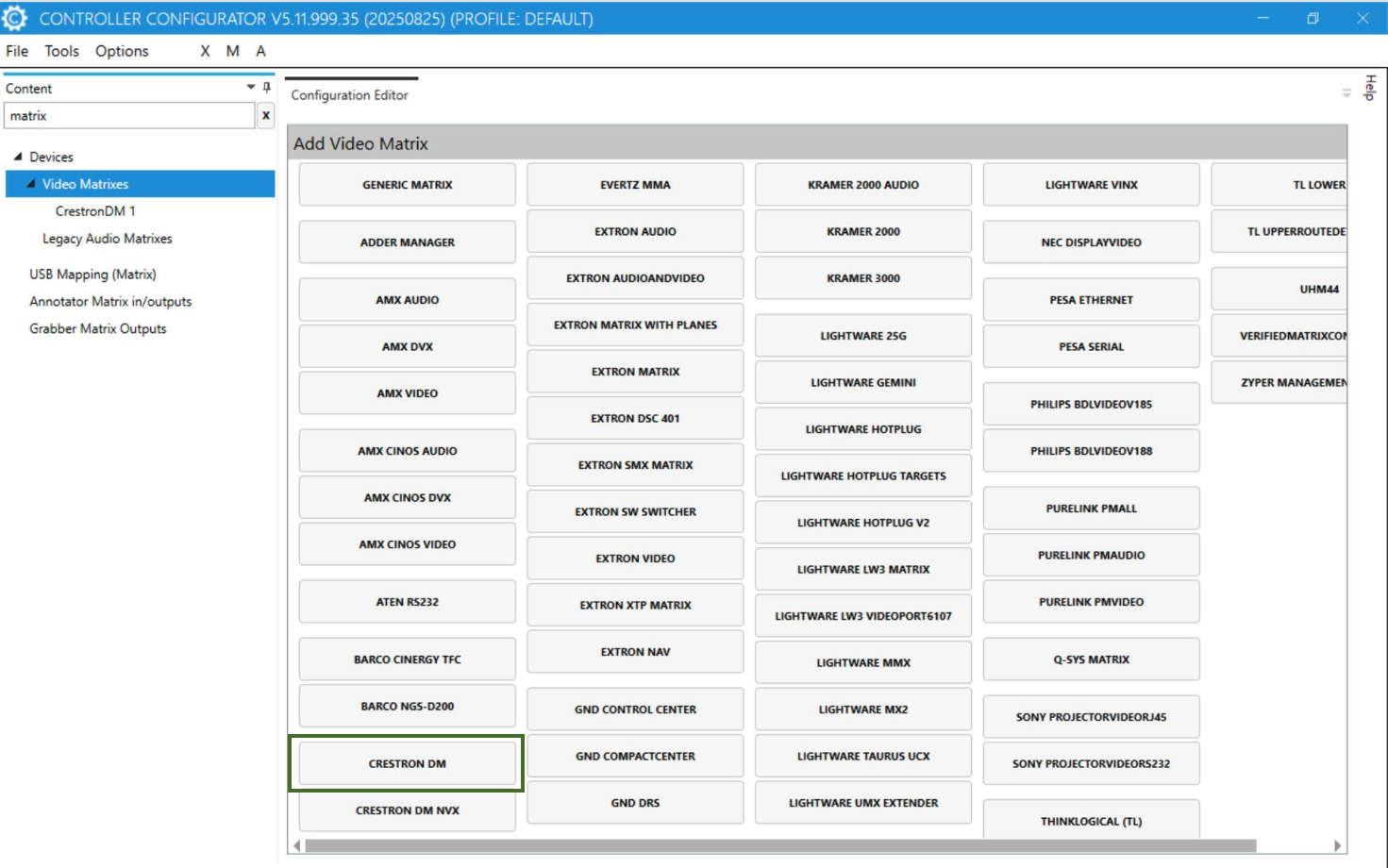Click the M shortcut in the menu bar
Image resolution: width=1388 pixels, height=868 pixels.
pos(232,51)
